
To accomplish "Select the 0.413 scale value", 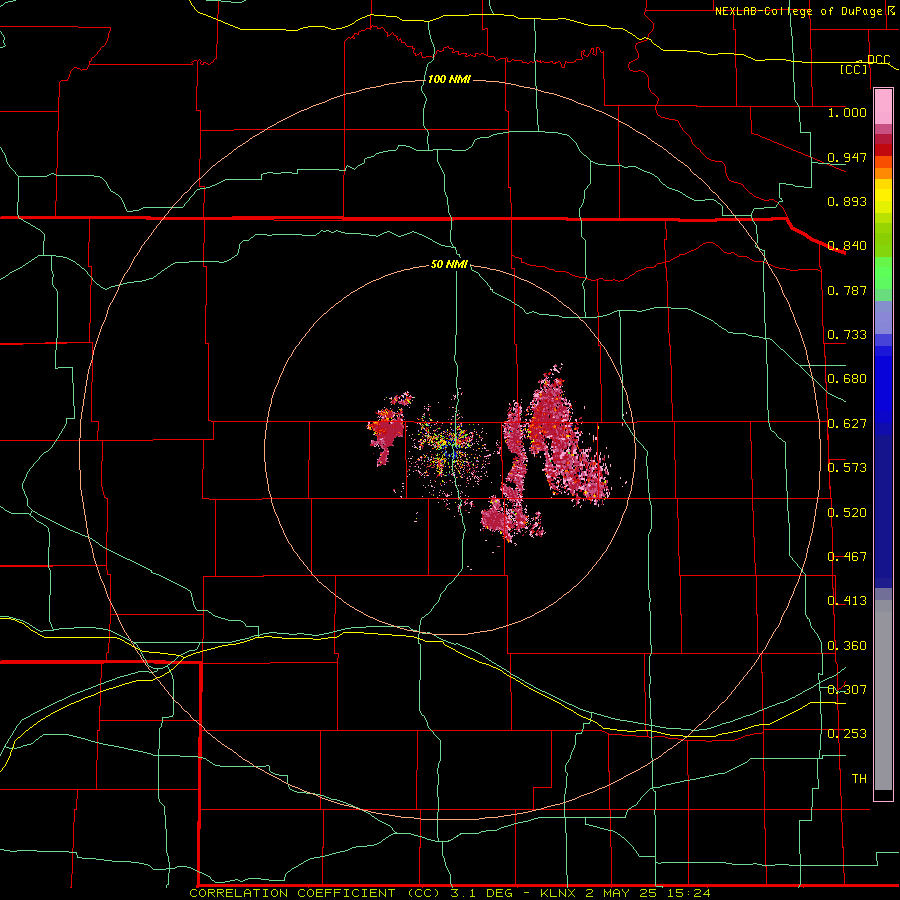I will click(x=847, y=600).
